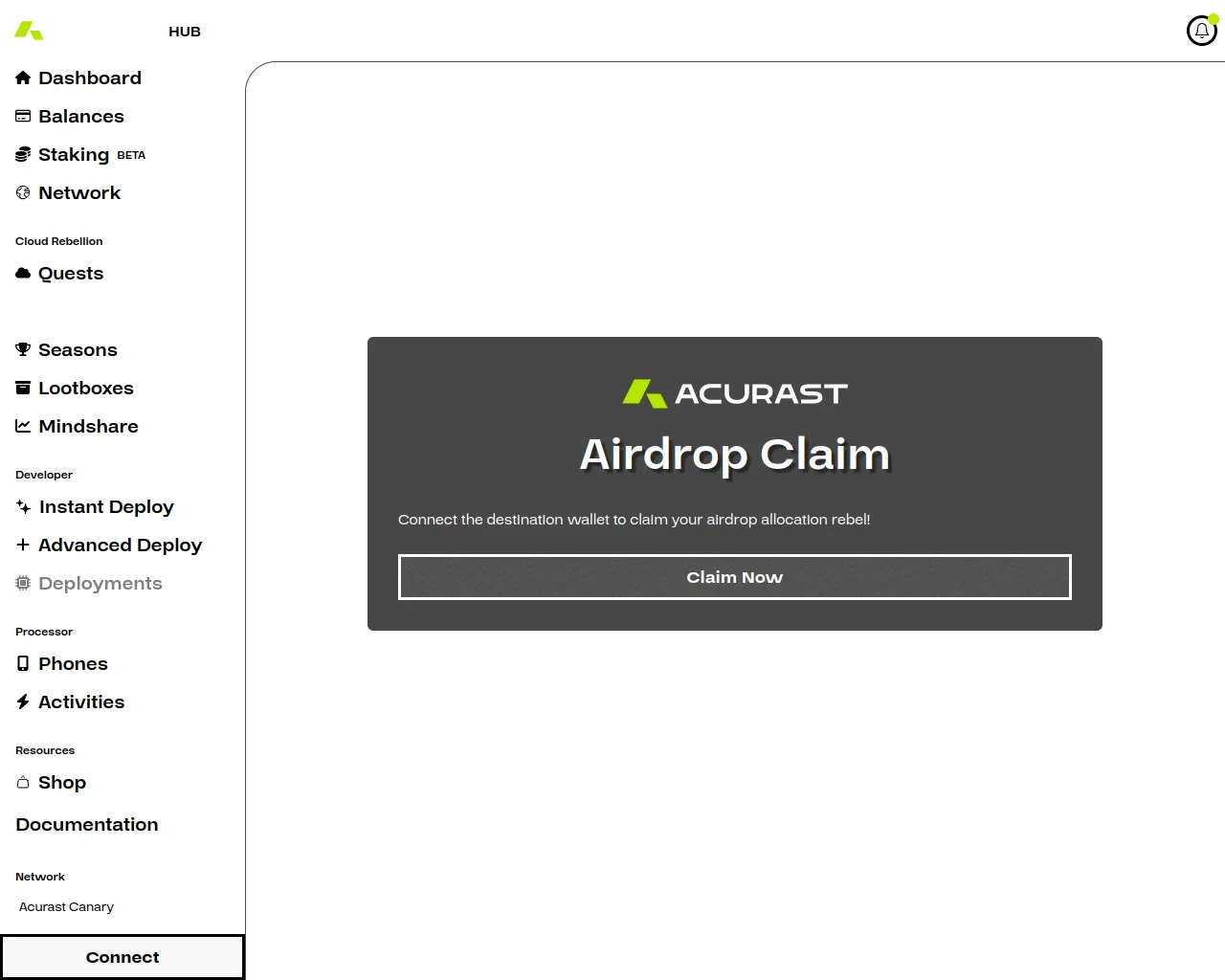Click the Acurast logo in the sidebar header
Image resolution: width=1225 pixels, height=980 pixels.
pyautogui.click(x=29, y=31)
